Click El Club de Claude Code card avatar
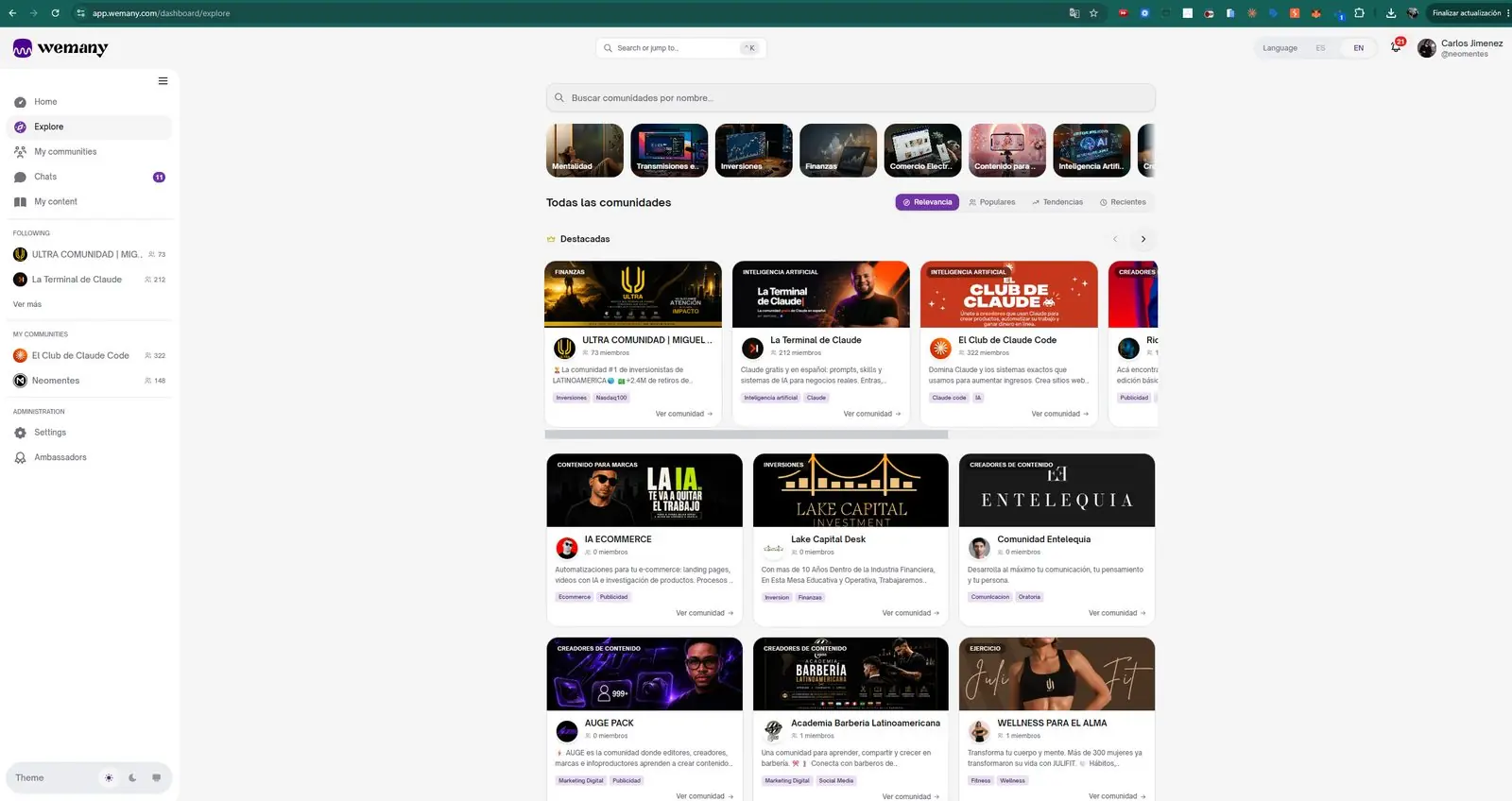 coord(940,348)
